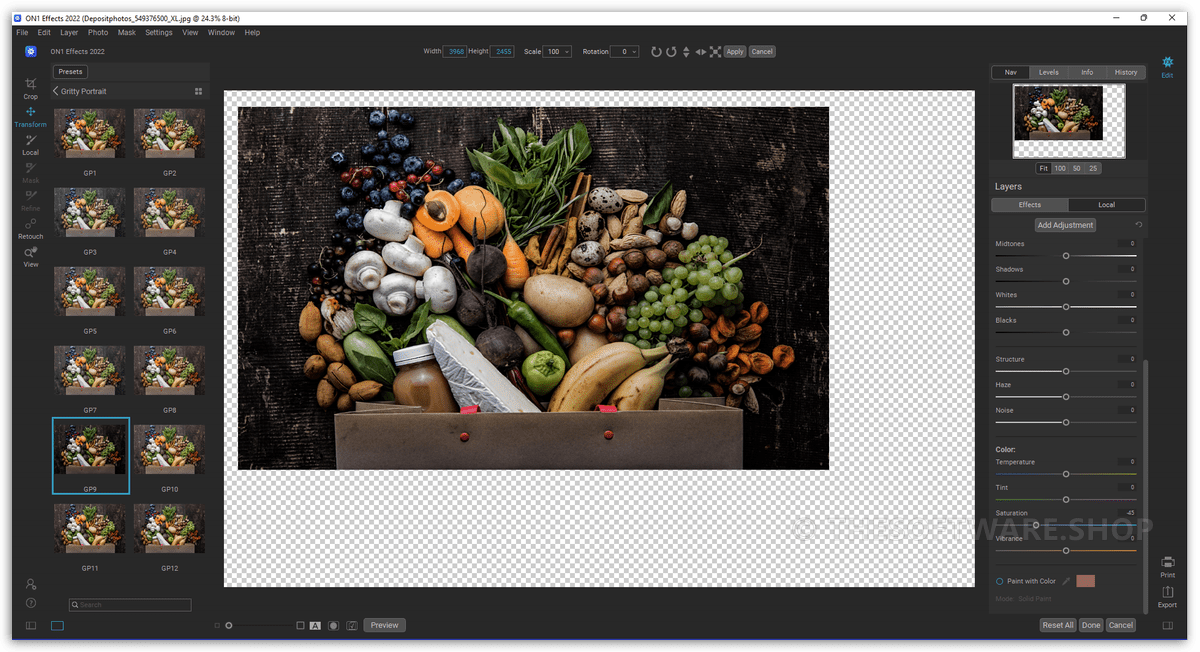Click the Paint with Color swatch
The image size is (1200, 652).
(1086, 581)
